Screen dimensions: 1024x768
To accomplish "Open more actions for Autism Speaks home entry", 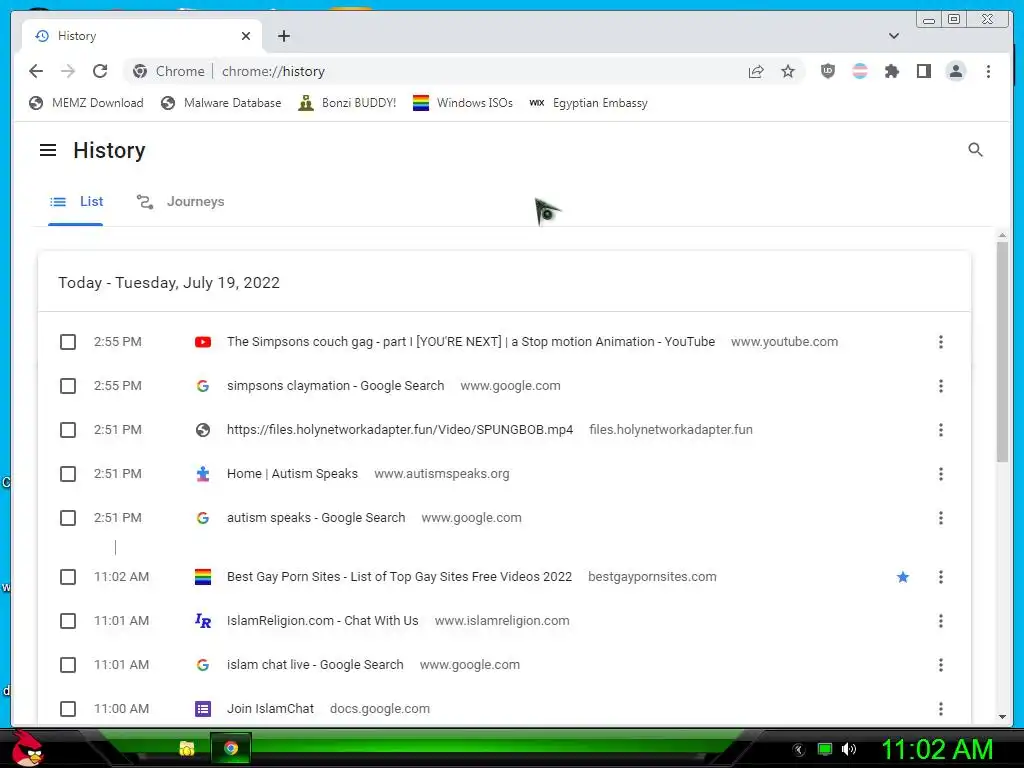I will [940, 474].
